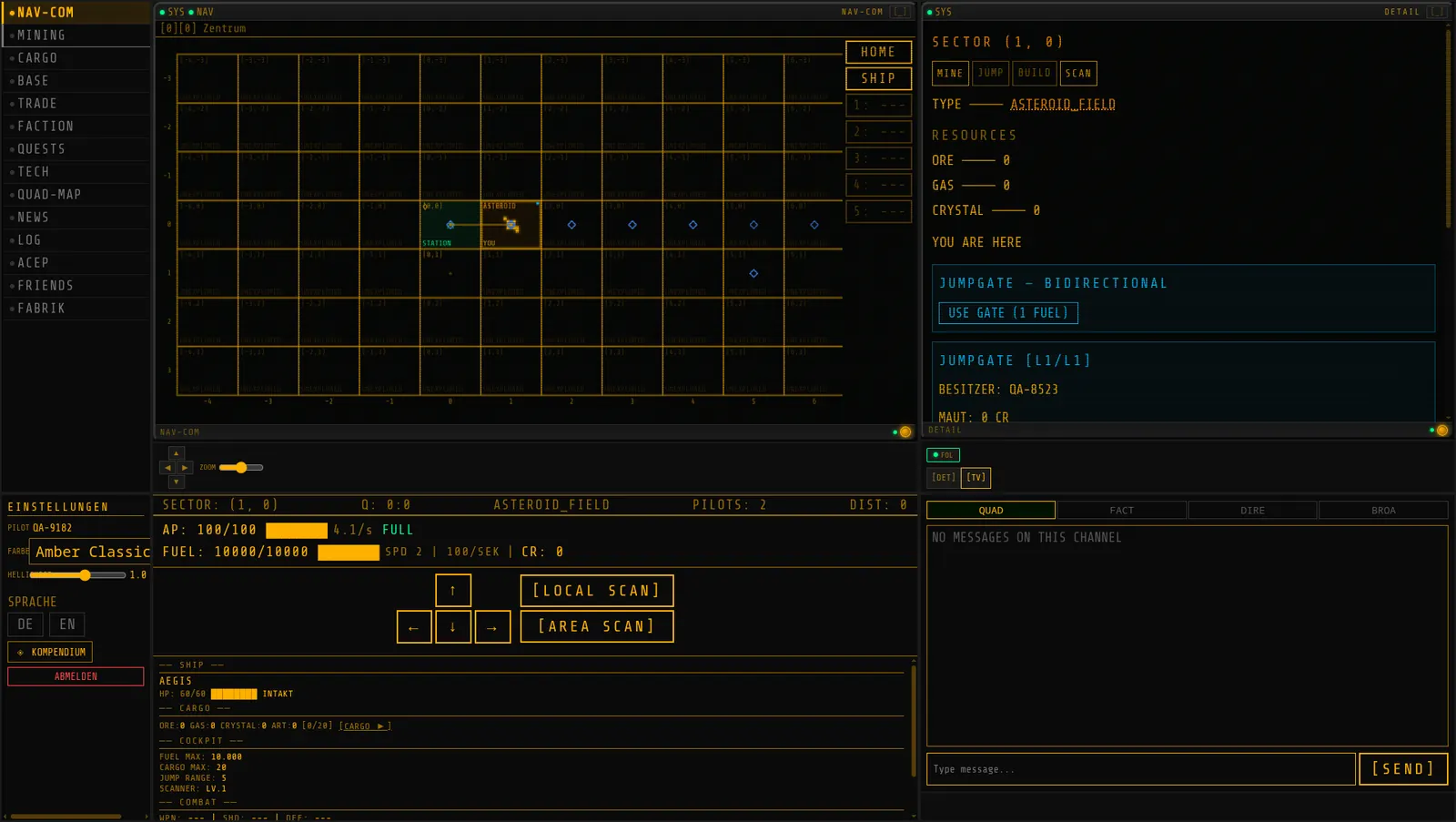Open the Amber Classic color theme dropdown
This screenshot has width=1456, height=822.
point(91,552)
